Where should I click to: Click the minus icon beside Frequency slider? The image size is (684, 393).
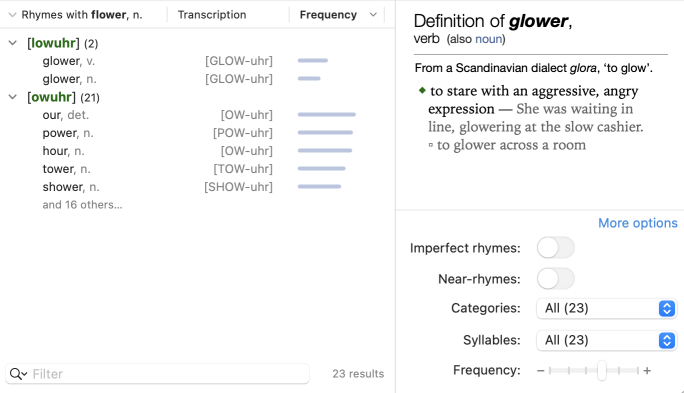(540, 371)
